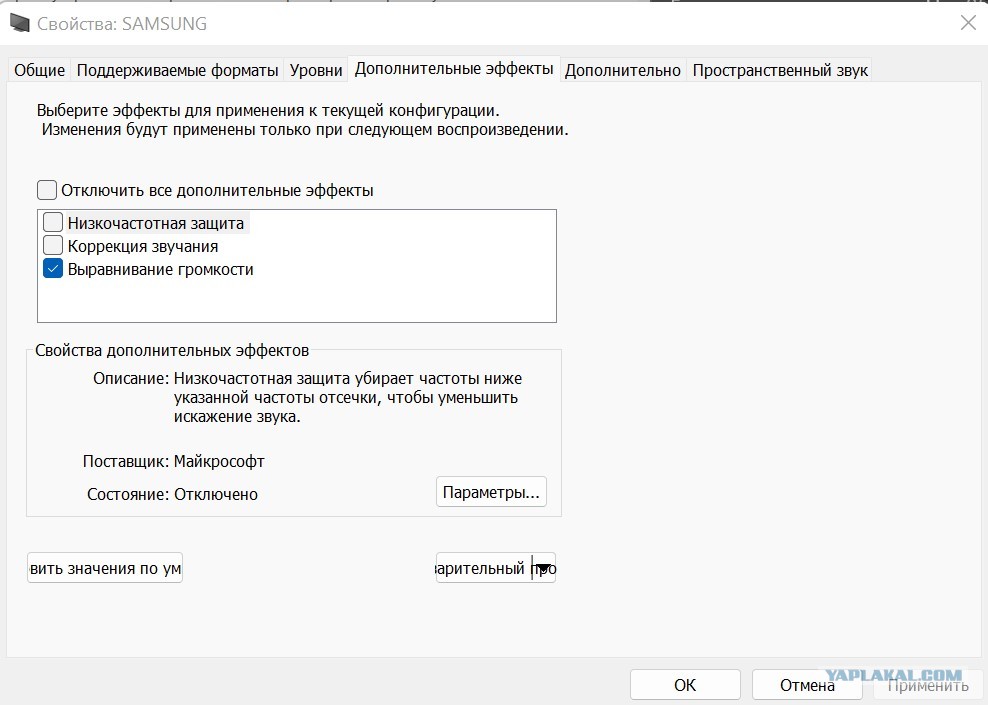Image resolution: width=988 pixels, height=705 pixels.
Task: Click the preview playback button
Action: pyautogui.click(x=483, y=568)
